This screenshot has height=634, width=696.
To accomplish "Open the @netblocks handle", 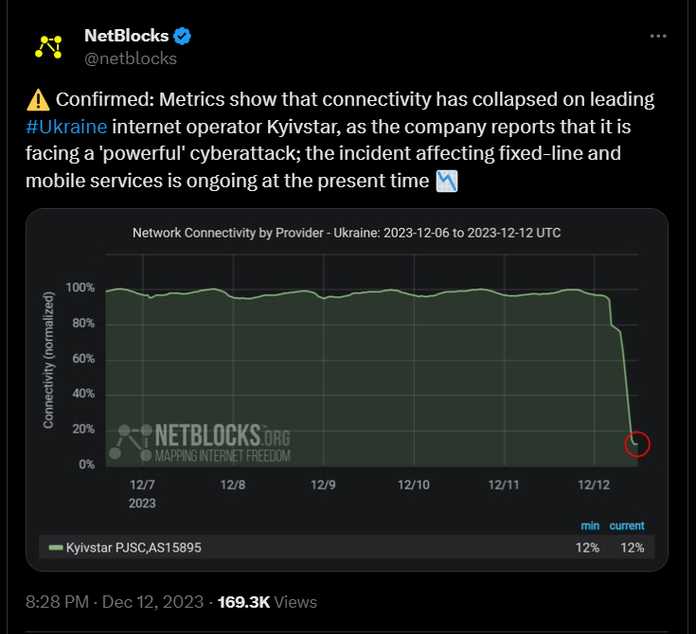I will click(x=130, y=59).
